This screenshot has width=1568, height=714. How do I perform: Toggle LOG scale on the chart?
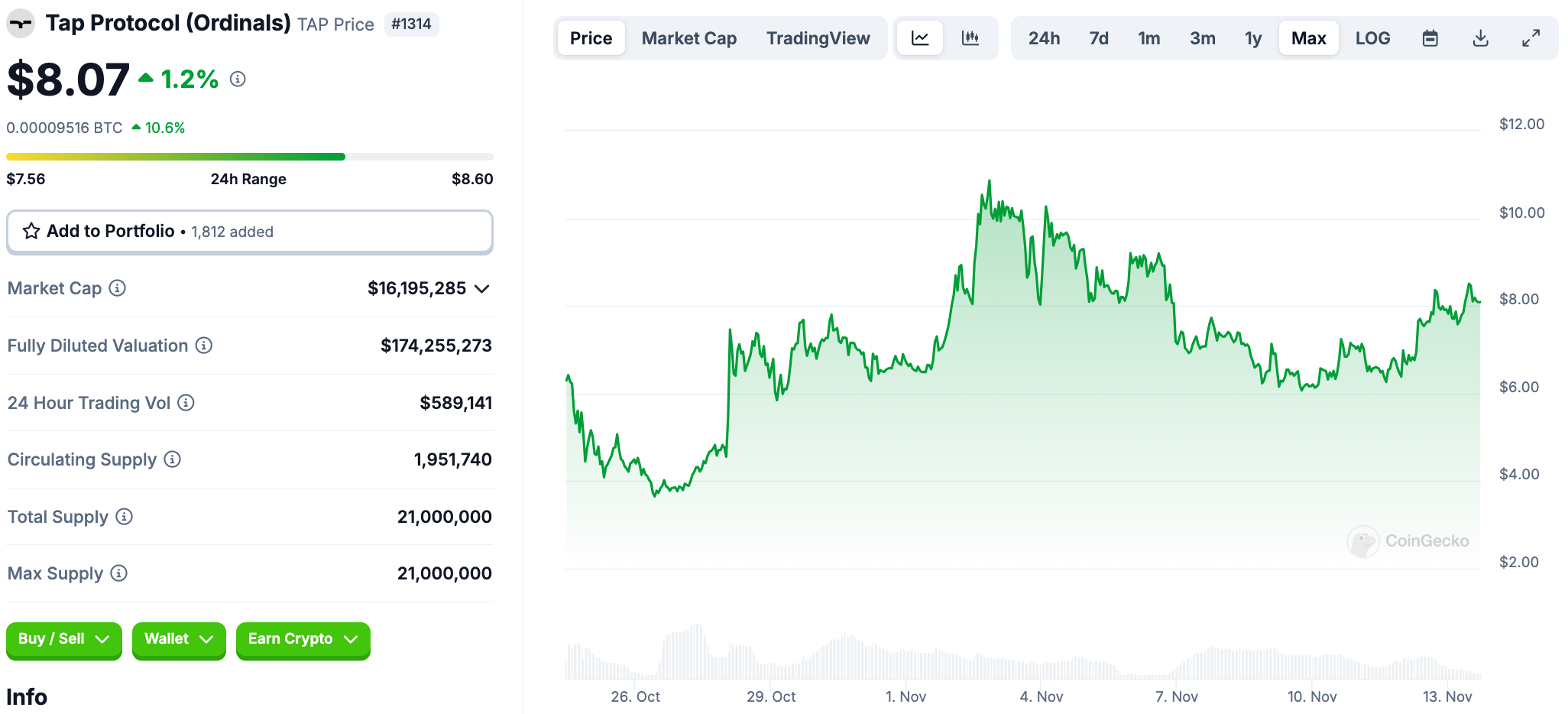click(1373, 38)
